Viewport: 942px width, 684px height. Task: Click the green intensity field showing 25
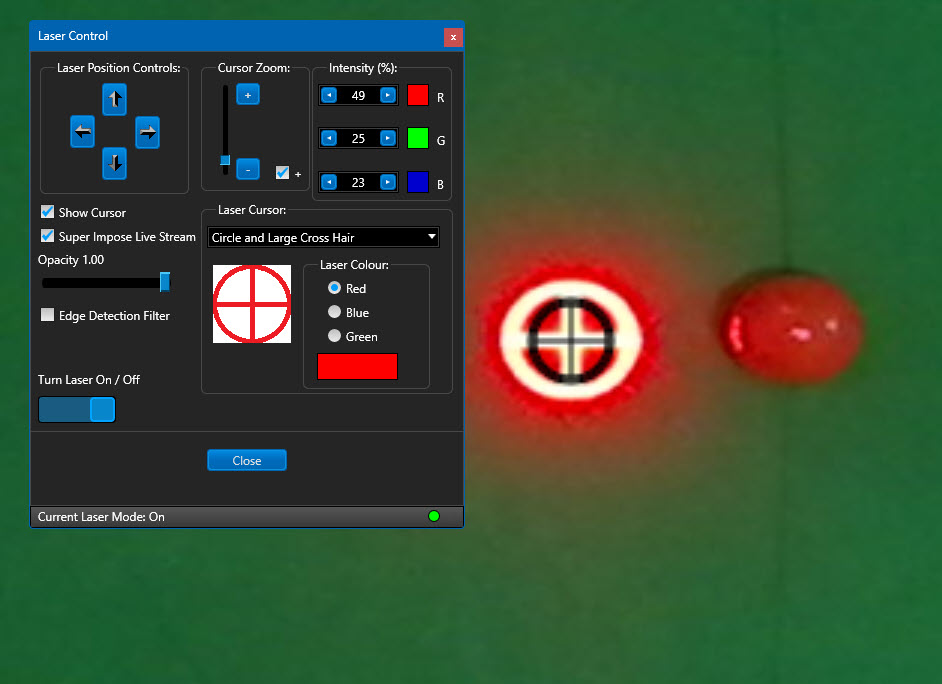tap(358, 139)
